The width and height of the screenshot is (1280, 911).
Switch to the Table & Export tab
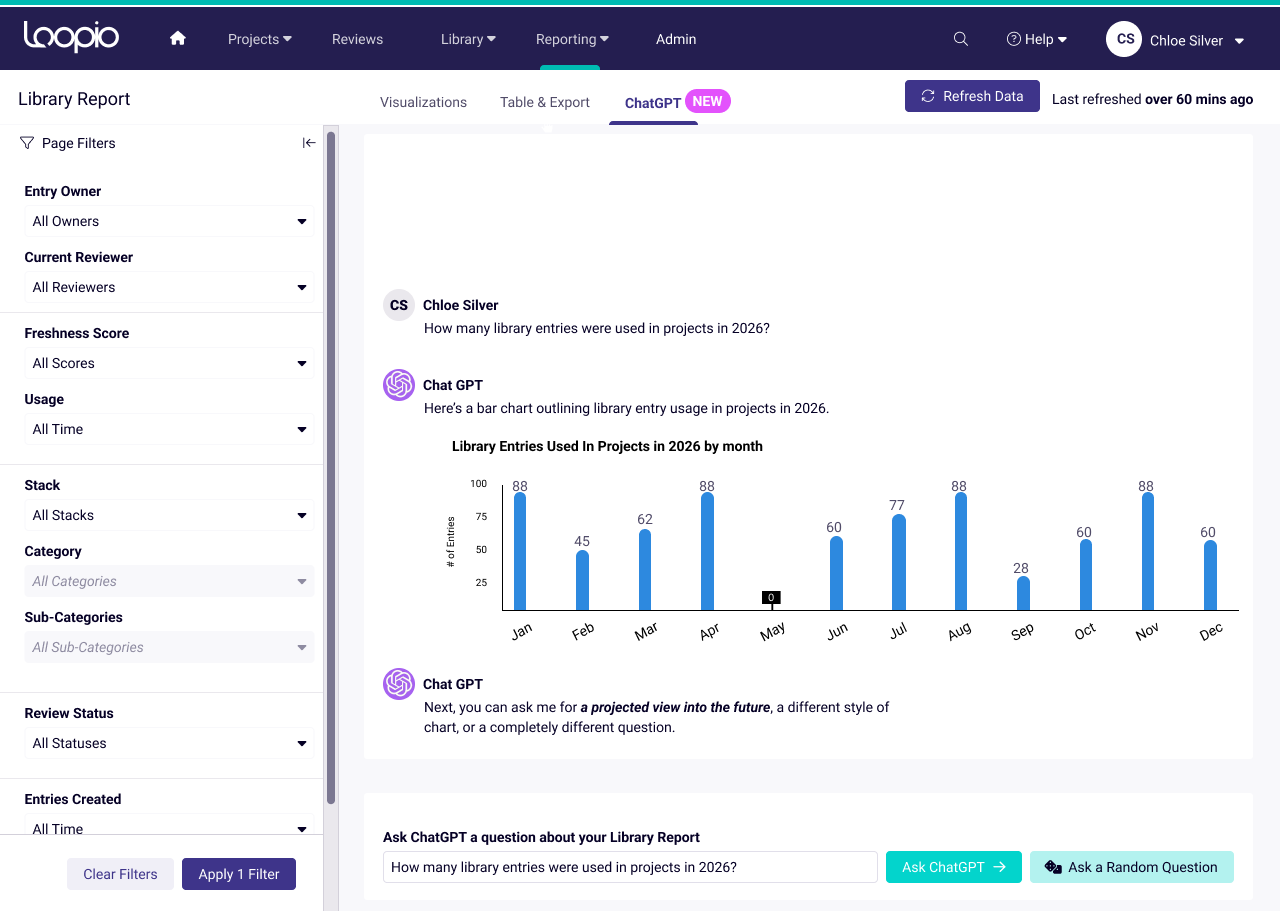pyautogui.click(x=545, y=102)
